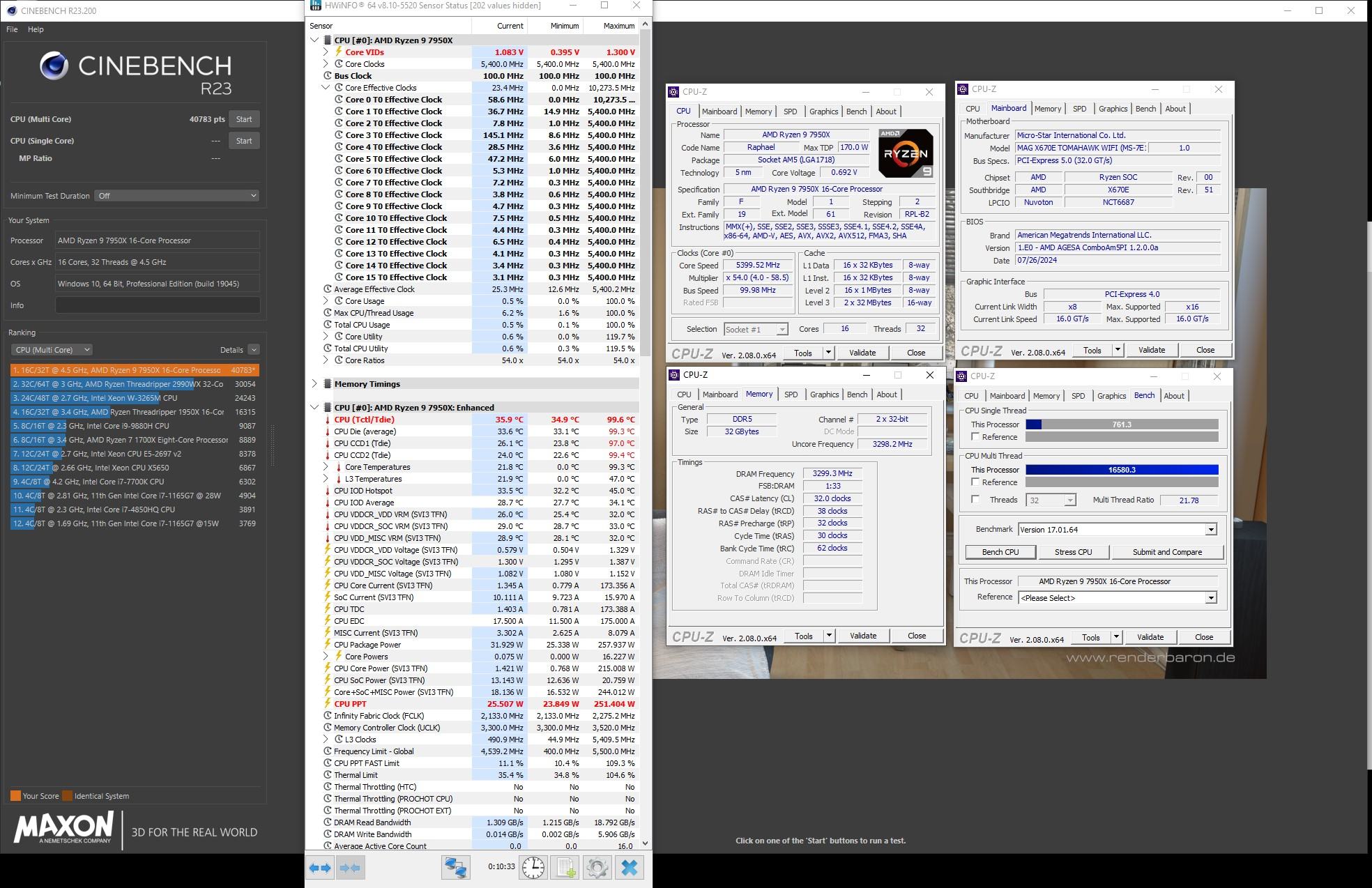Expand Core Temperatures node
The width and height of the screenshot is (1372, 888).
pos(326,467)
